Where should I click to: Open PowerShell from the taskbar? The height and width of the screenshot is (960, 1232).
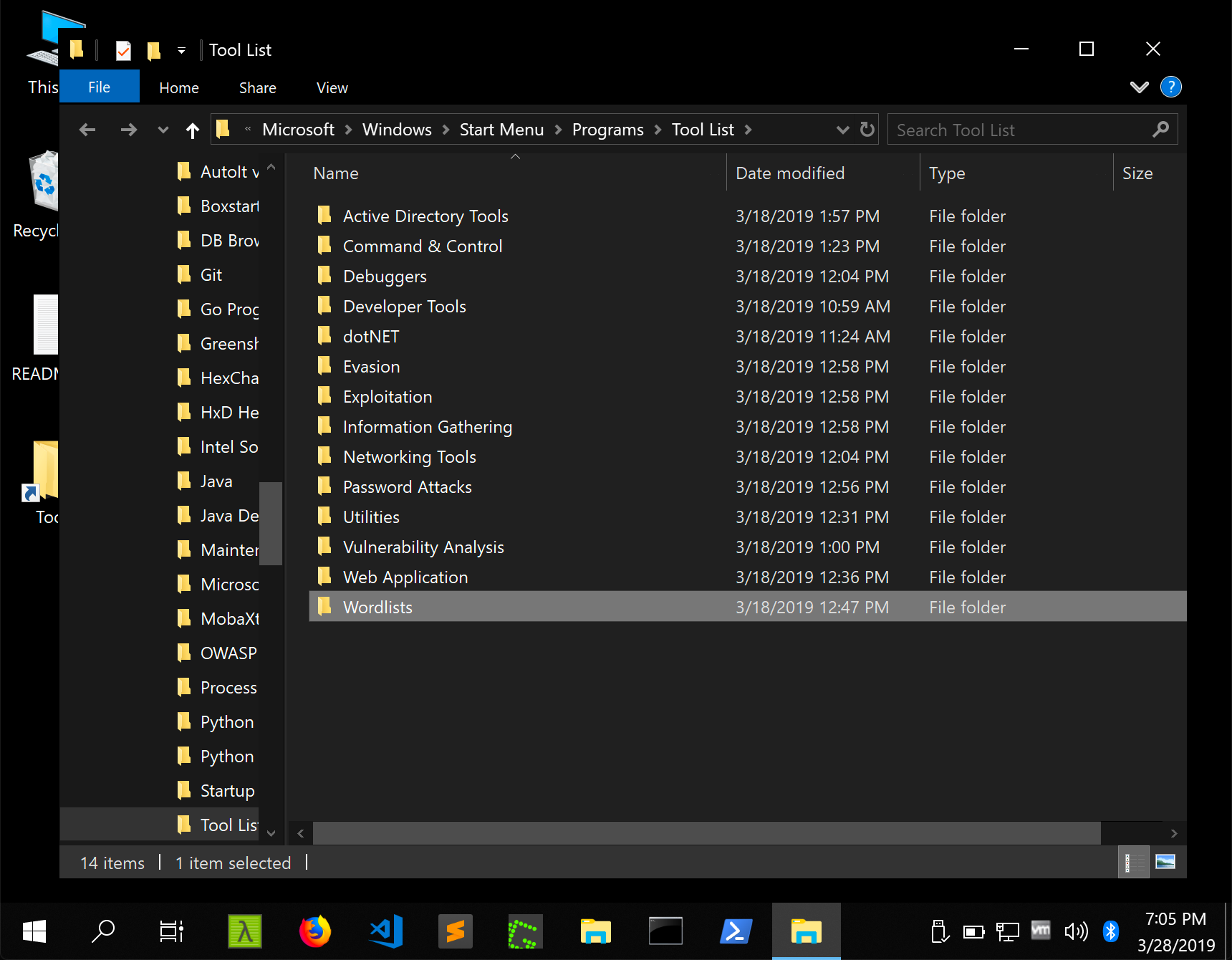pyautogui.click(x=736, y=931)
